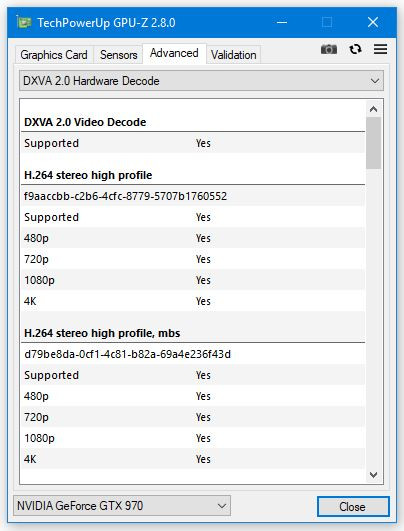Take a screenshot with the camera icon
This screenshot has width=404, height=531.
pyautogui.click(x=328, y=49)
